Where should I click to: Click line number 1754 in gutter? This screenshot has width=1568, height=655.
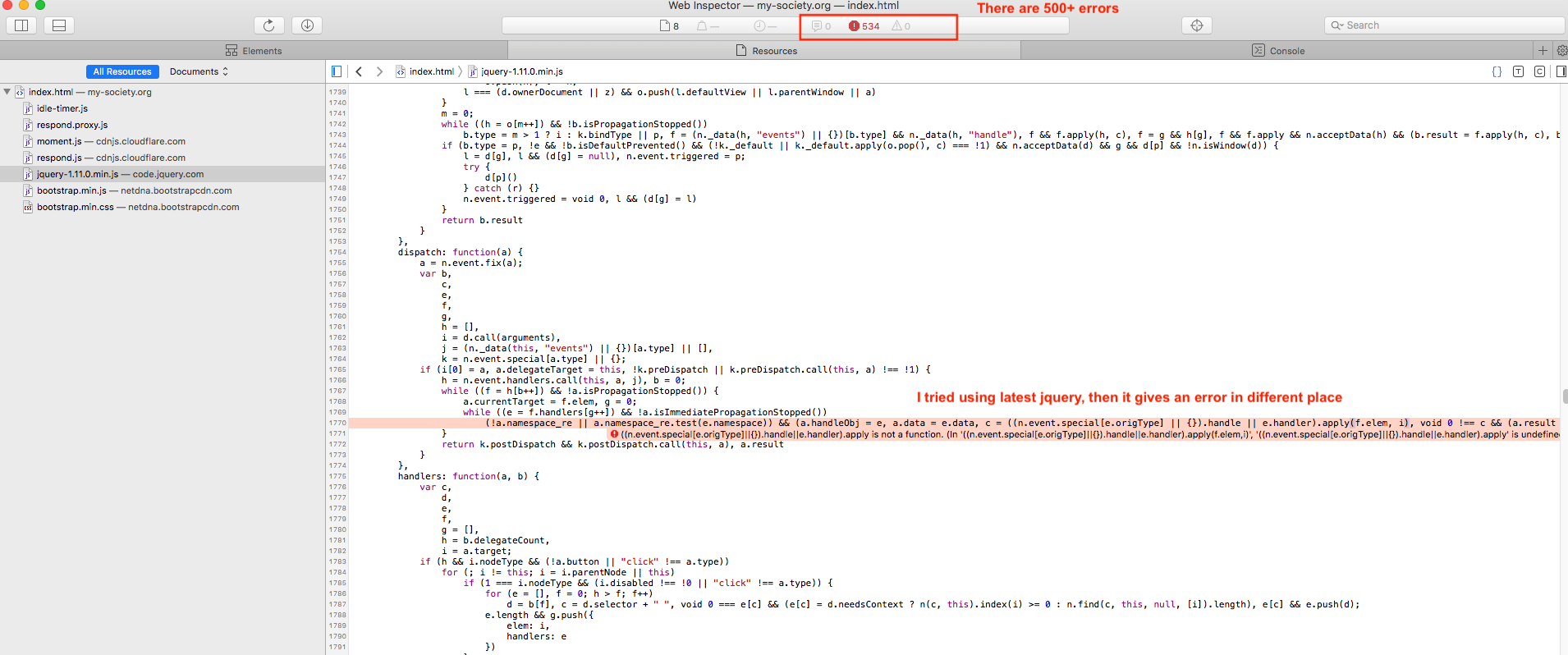(337, 253)
